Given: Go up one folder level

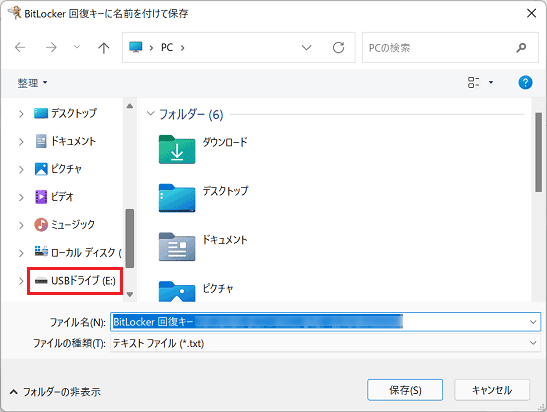Looking at the screenshot, I should pos(103,48).
